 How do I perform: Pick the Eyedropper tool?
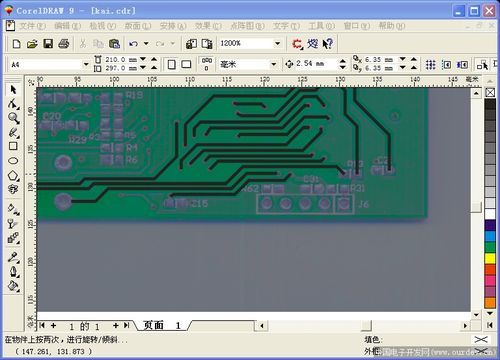(x=13, y=257)
